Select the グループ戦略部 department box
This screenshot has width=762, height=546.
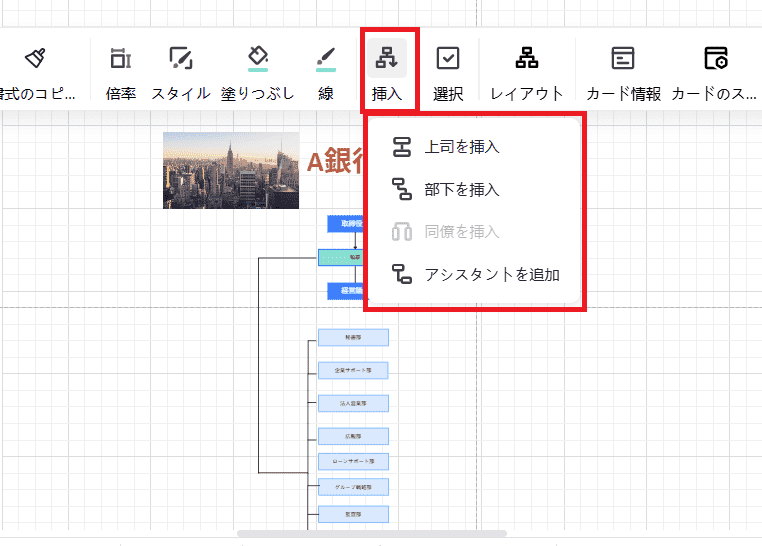point(353,487)
